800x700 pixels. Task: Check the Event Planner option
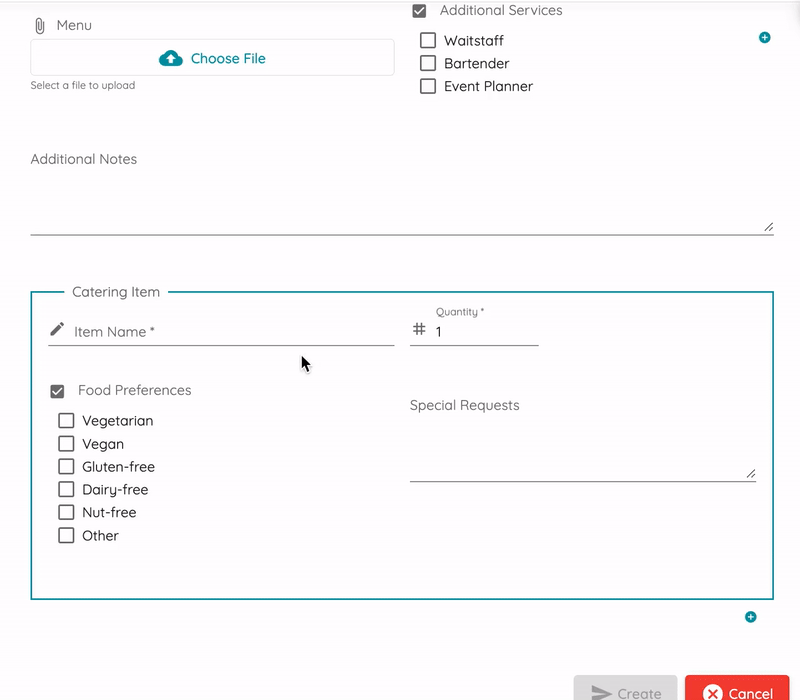[x=428, y=86]
